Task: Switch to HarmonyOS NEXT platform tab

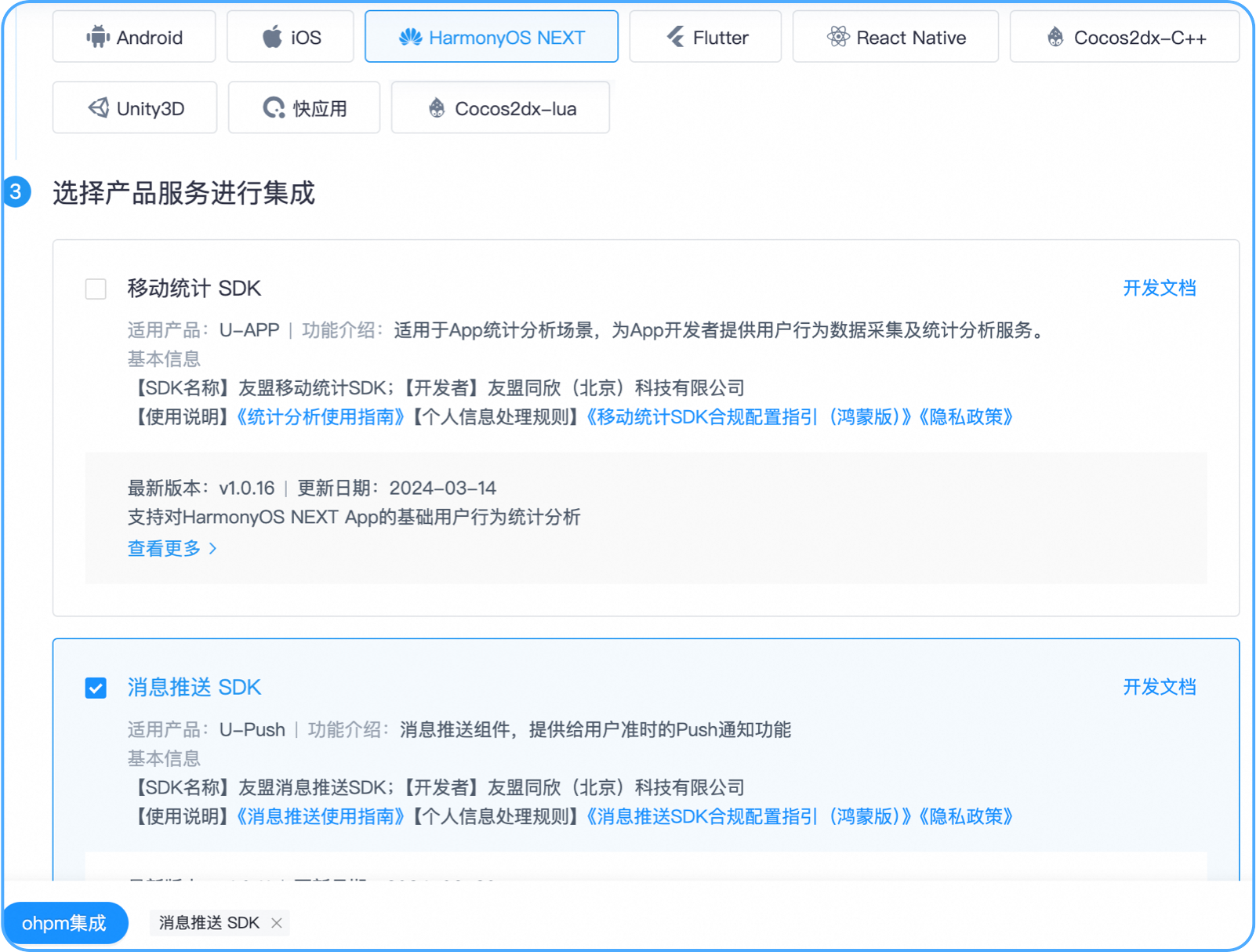Action: point(492,37)
